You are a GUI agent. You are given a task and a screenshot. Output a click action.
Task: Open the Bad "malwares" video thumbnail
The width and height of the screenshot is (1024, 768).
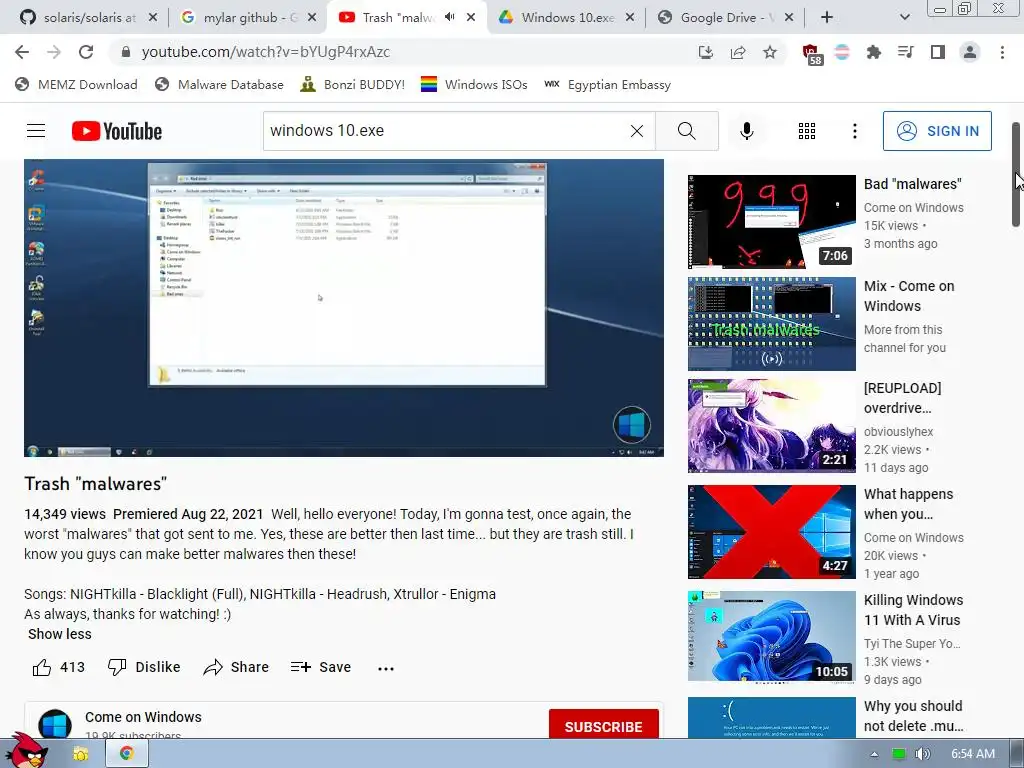pyautogui.click(x=771, y=222)
